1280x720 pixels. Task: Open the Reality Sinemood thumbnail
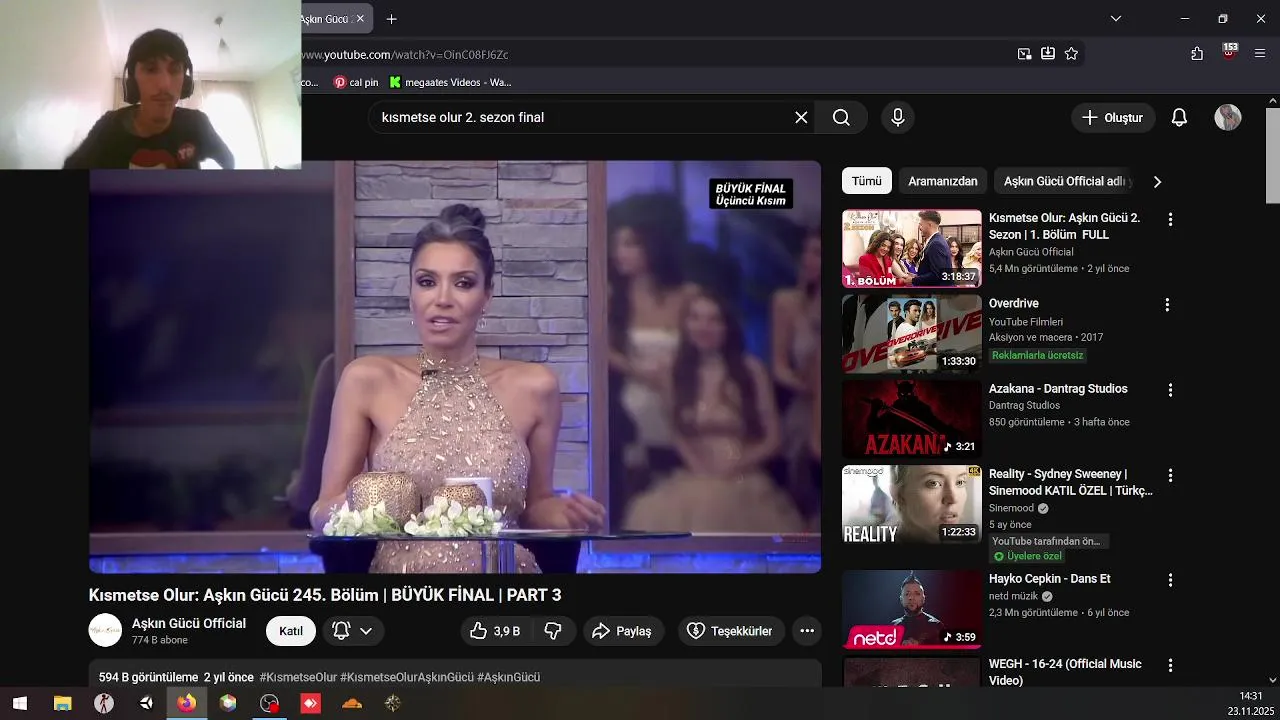click(x=912, y=505)
